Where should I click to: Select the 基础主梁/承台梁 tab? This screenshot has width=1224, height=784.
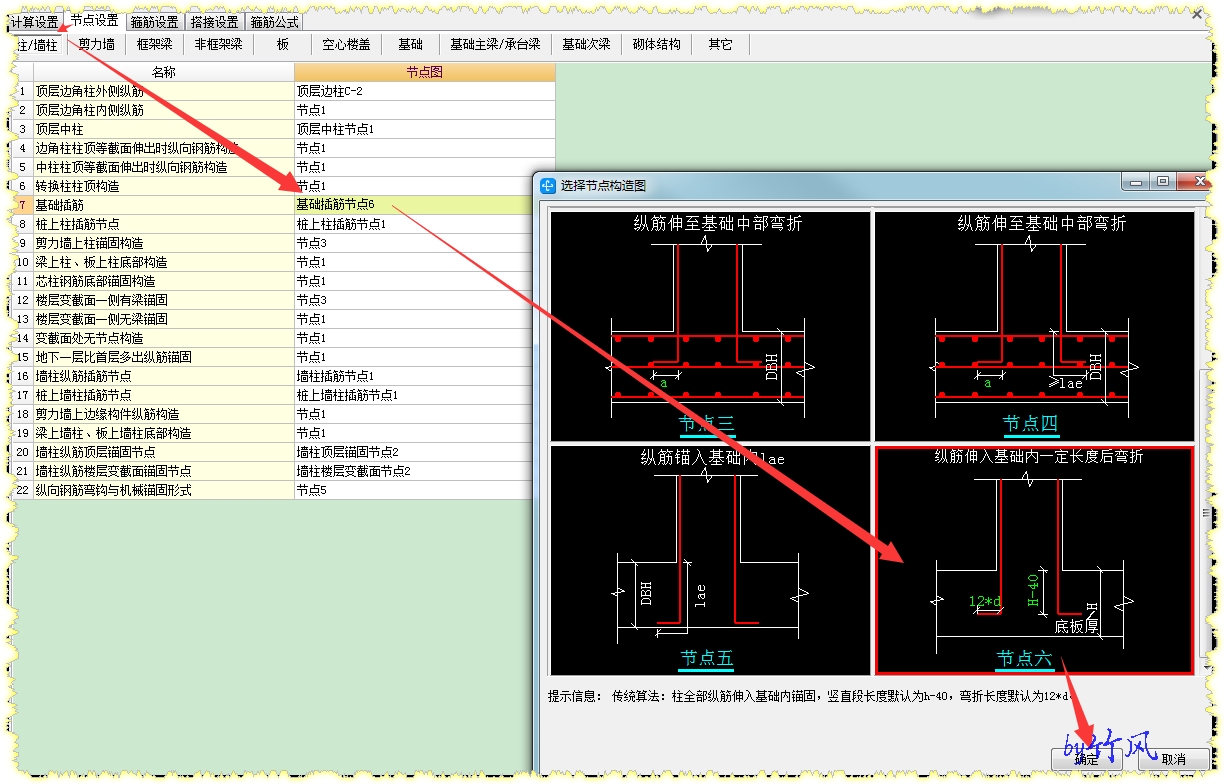[x=495, y=44]
